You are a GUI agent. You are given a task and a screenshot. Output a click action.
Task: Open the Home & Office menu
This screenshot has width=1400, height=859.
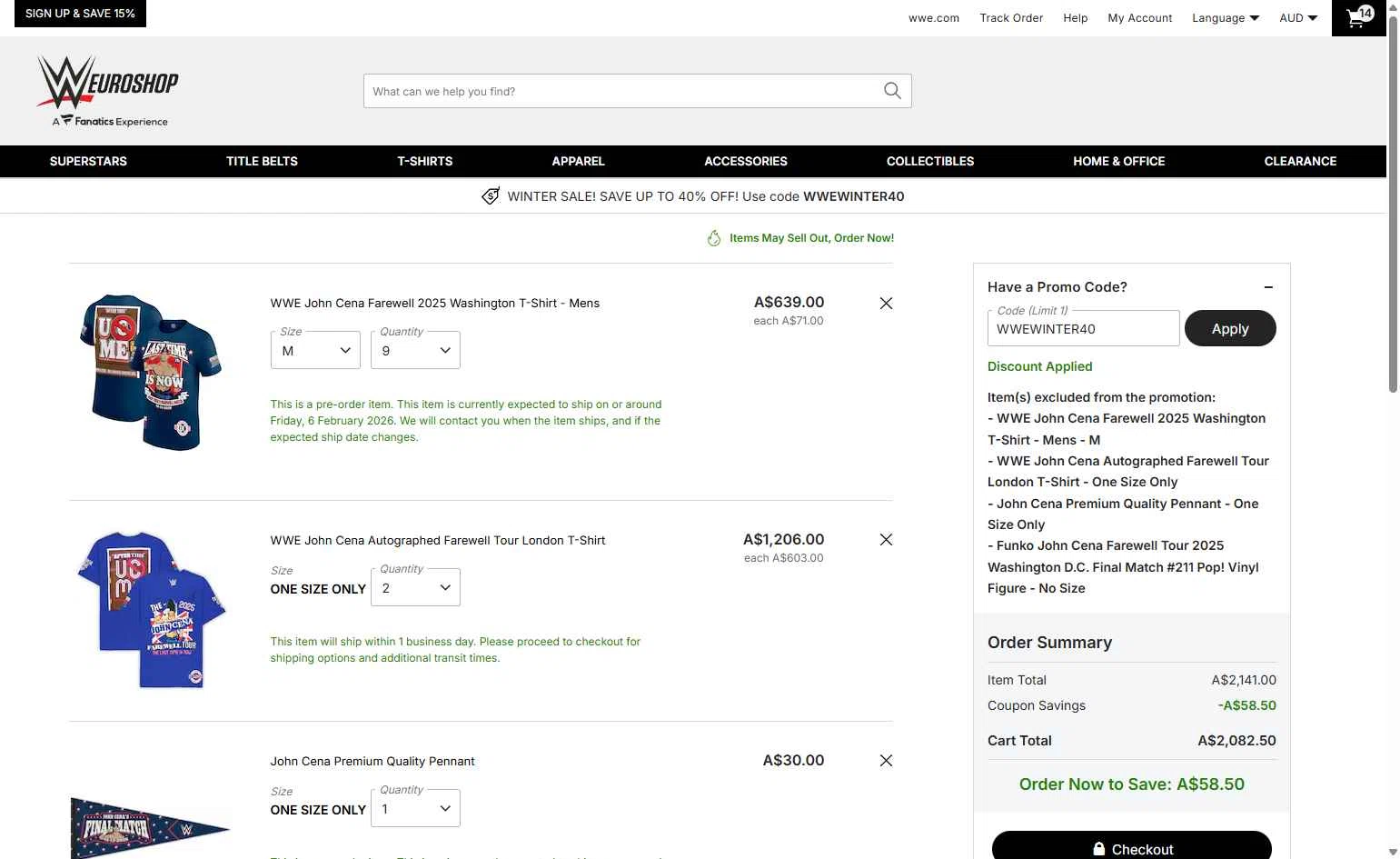tap(1118, 161)
